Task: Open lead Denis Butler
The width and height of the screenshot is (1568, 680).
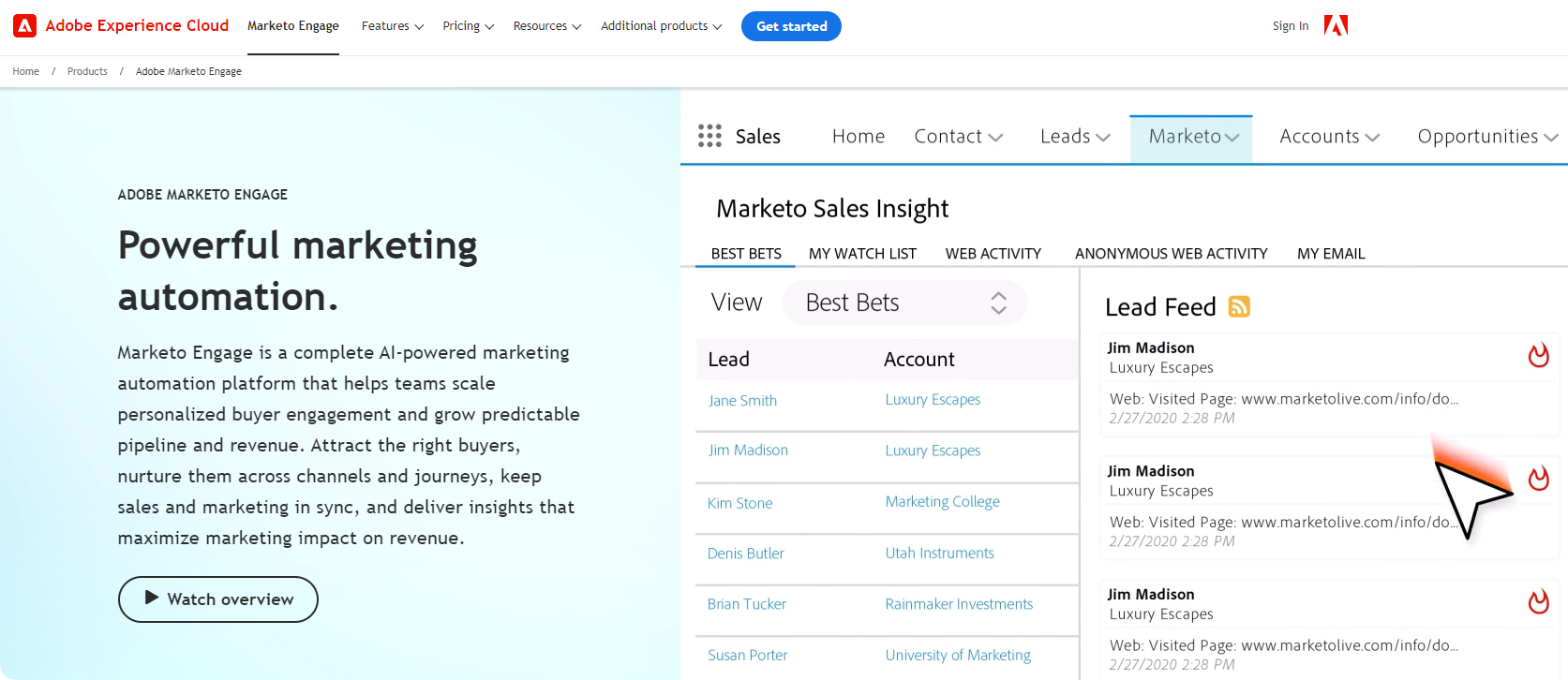Action: tap(745, 554)
